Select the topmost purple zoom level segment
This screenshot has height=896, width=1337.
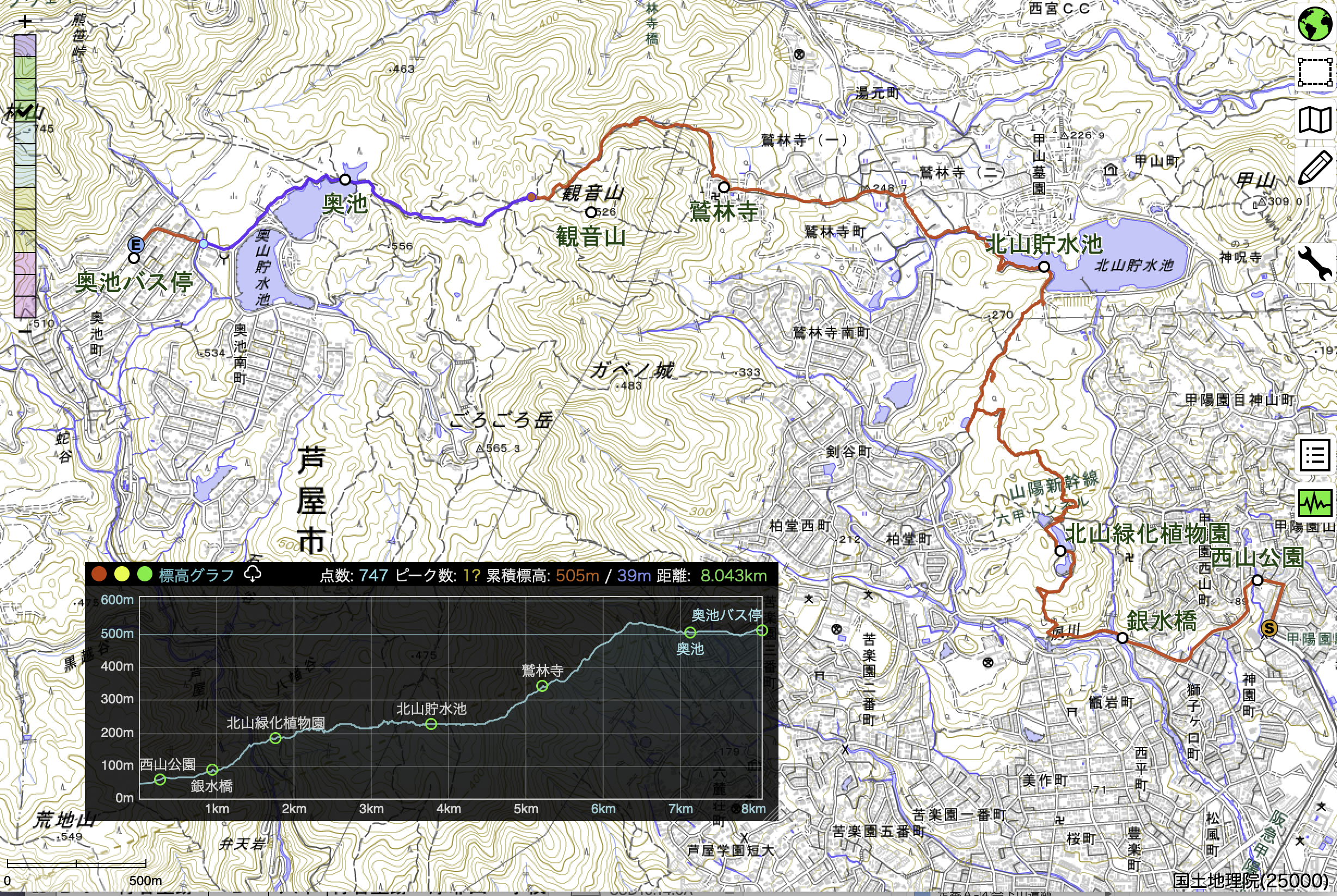pos(25,45)
